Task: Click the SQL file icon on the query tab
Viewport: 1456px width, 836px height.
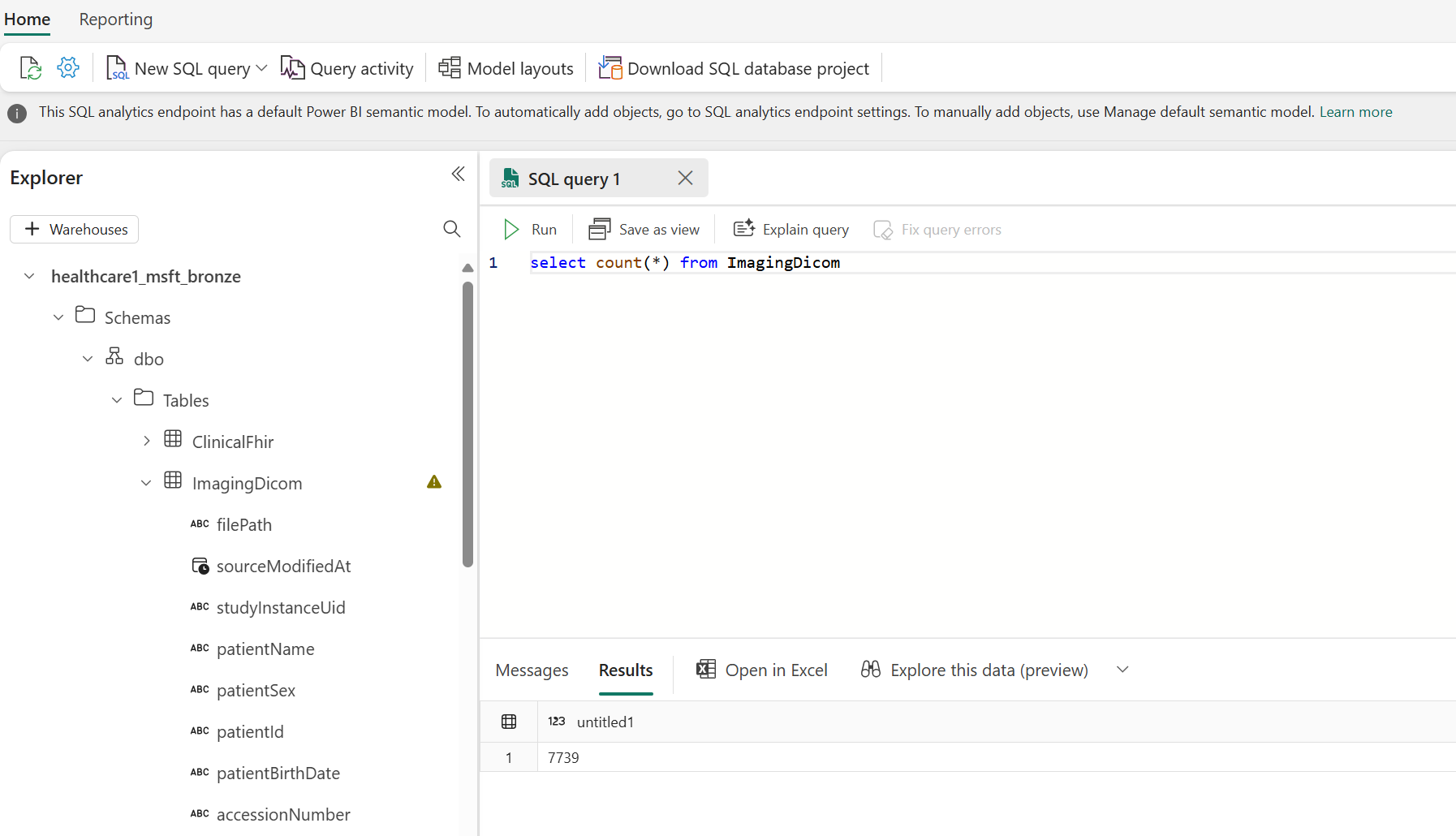Action: tap(510, 179)
